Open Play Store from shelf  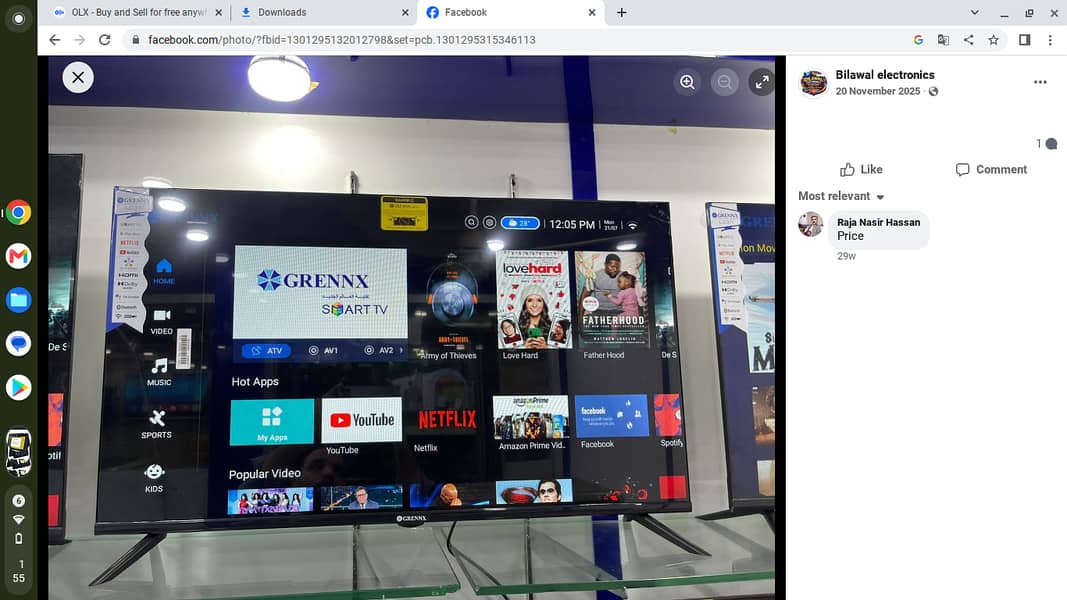pos(18,387)
